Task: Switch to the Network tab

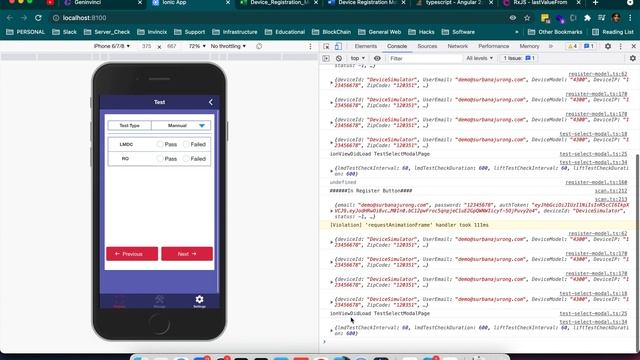Action: tap(458, 46)
